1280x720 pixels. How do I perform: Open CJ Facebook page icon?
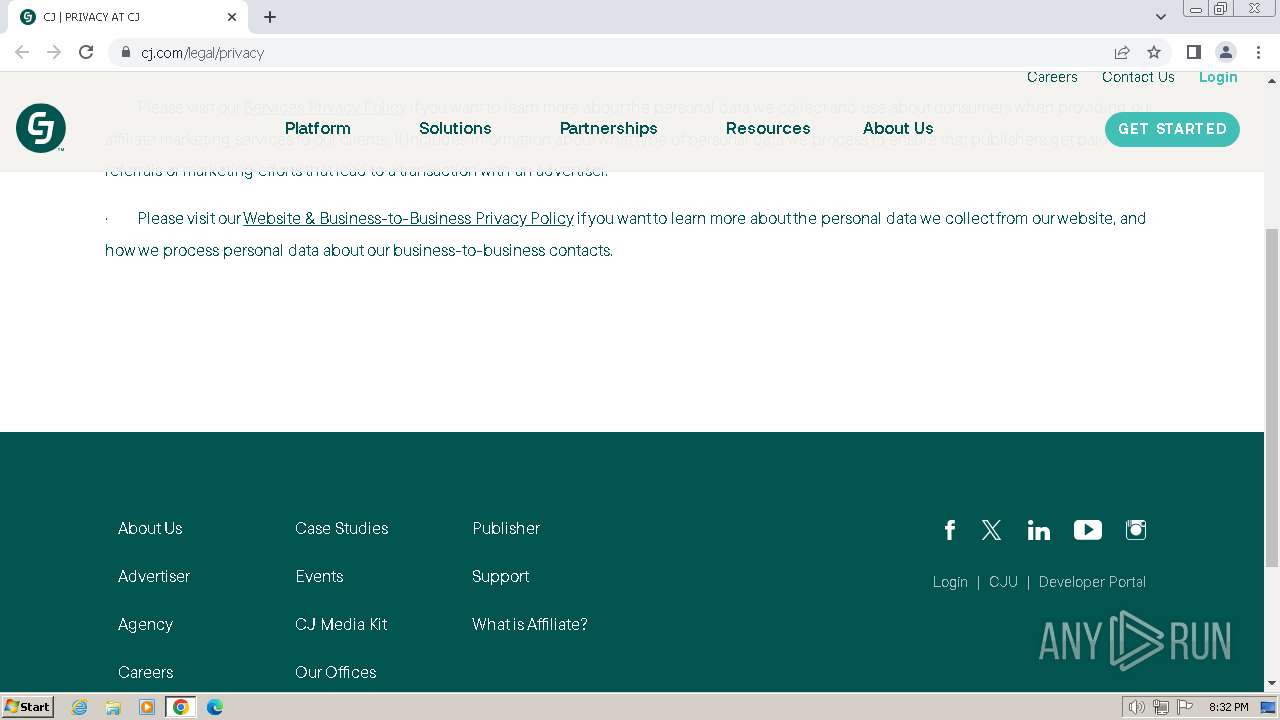[x=950, y=530]
